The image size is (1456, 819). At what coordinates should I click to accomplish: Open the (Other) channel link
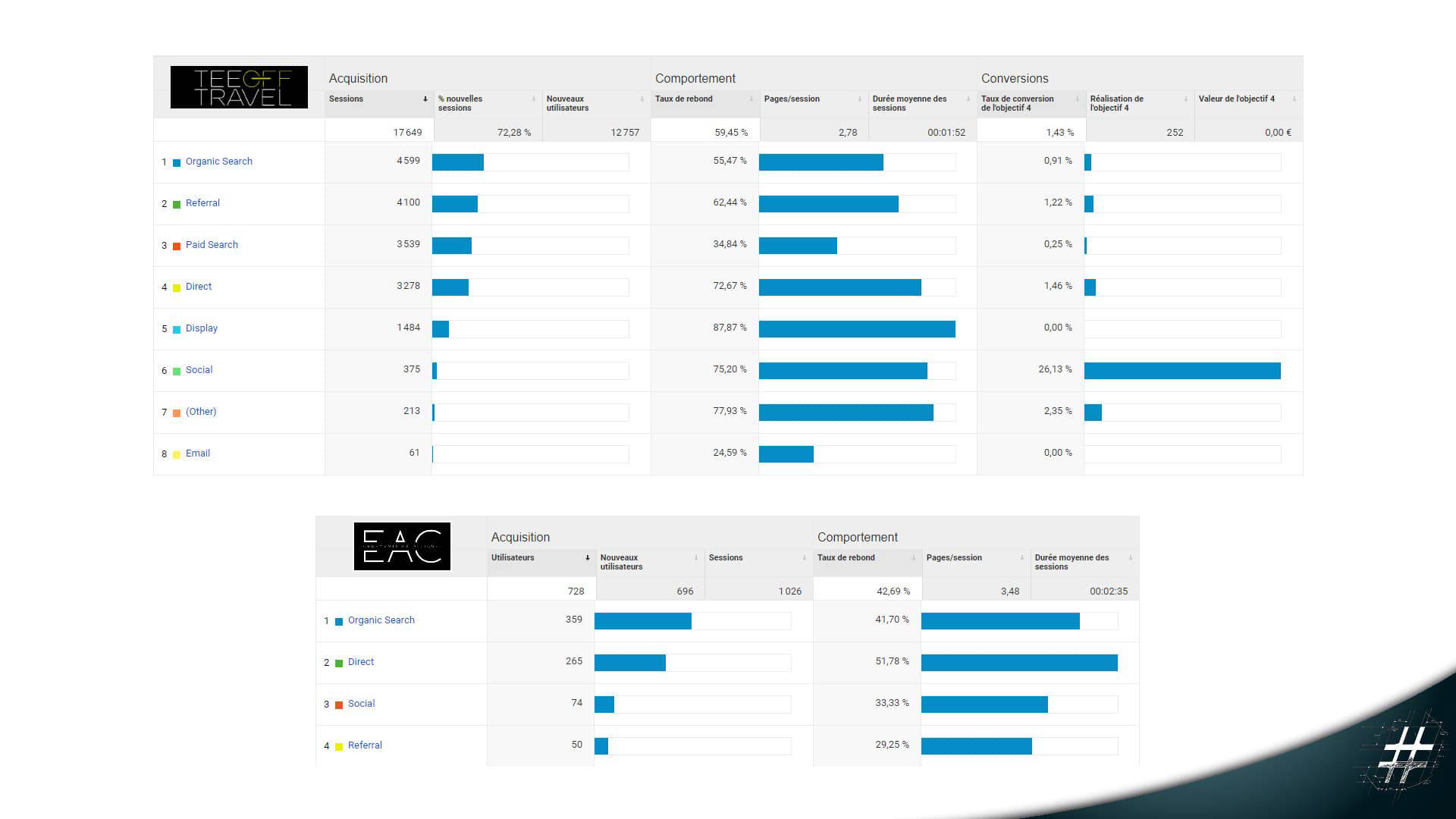(201, 412)
